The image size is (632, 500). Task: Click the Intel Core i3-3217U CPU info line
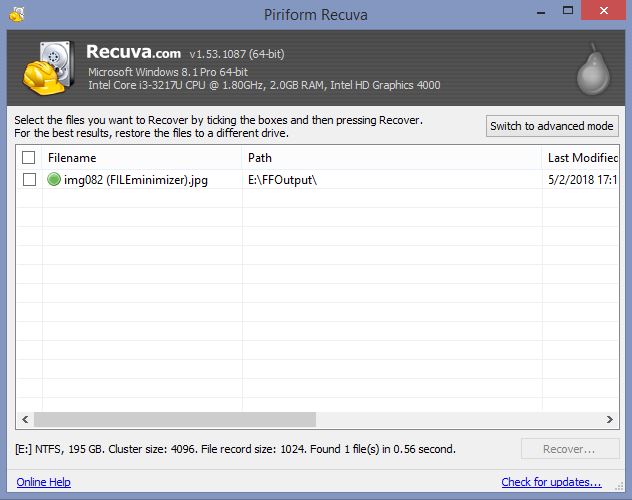click(264, 85)
